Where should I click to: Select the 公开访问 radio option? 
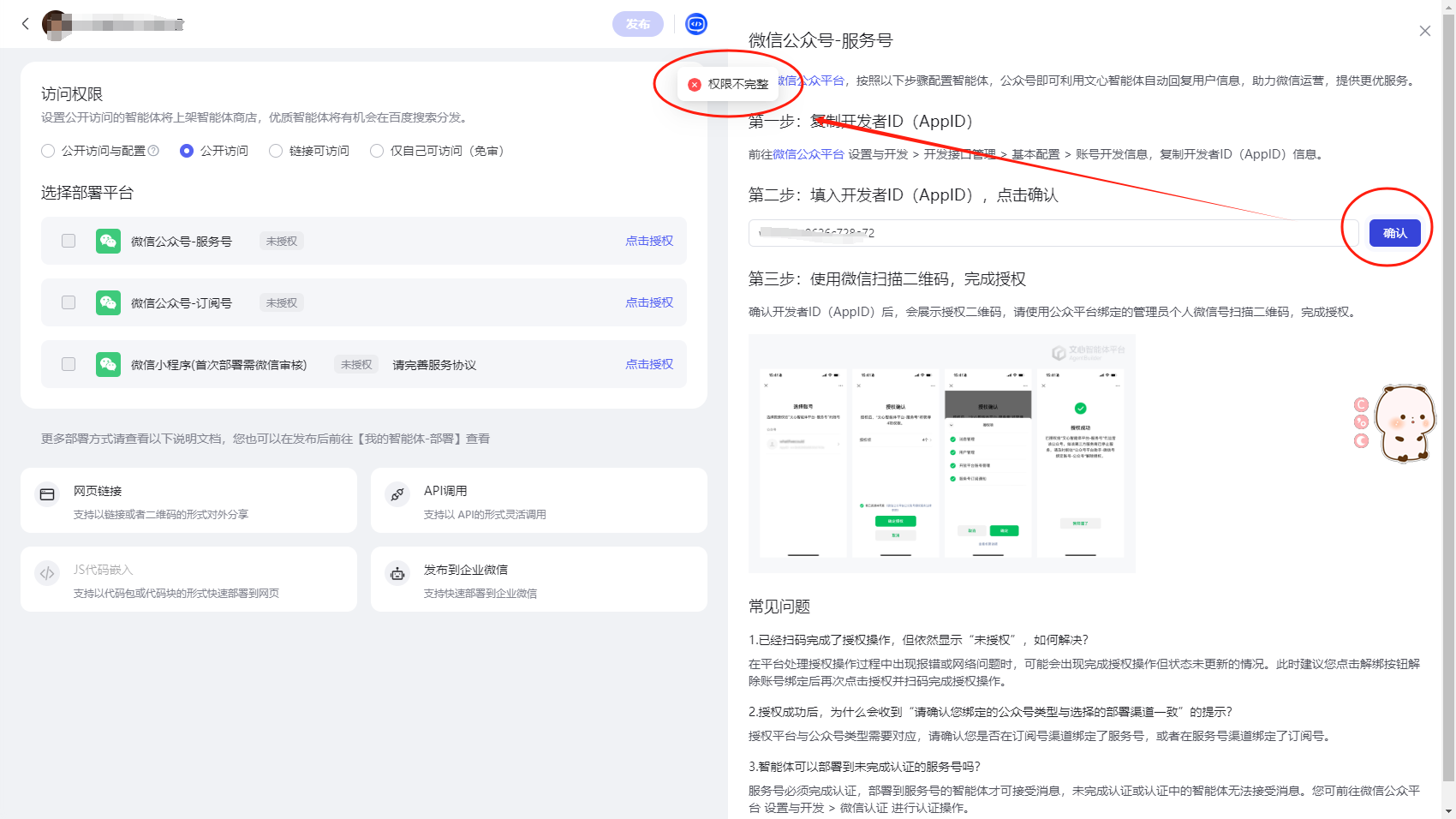187,151
